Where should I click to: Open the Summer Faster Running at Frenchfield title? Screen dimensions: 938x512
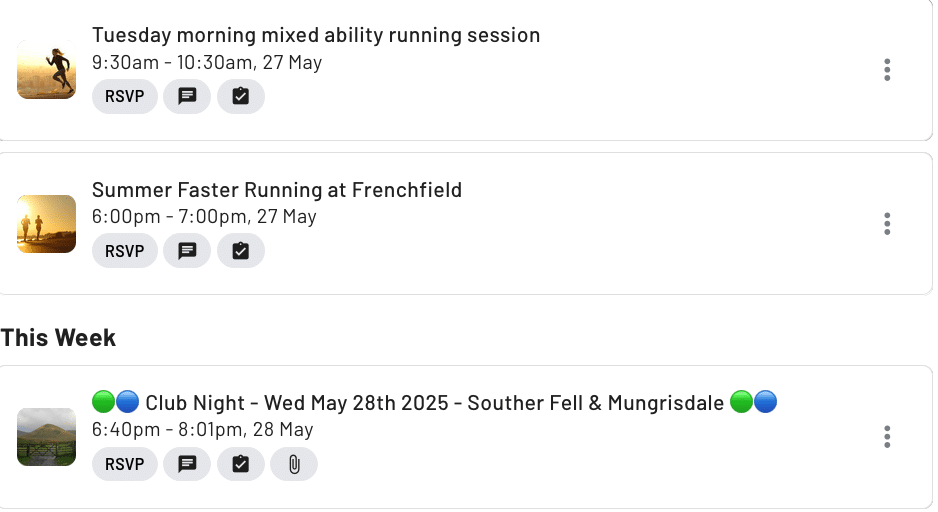(x=277, y=190)
